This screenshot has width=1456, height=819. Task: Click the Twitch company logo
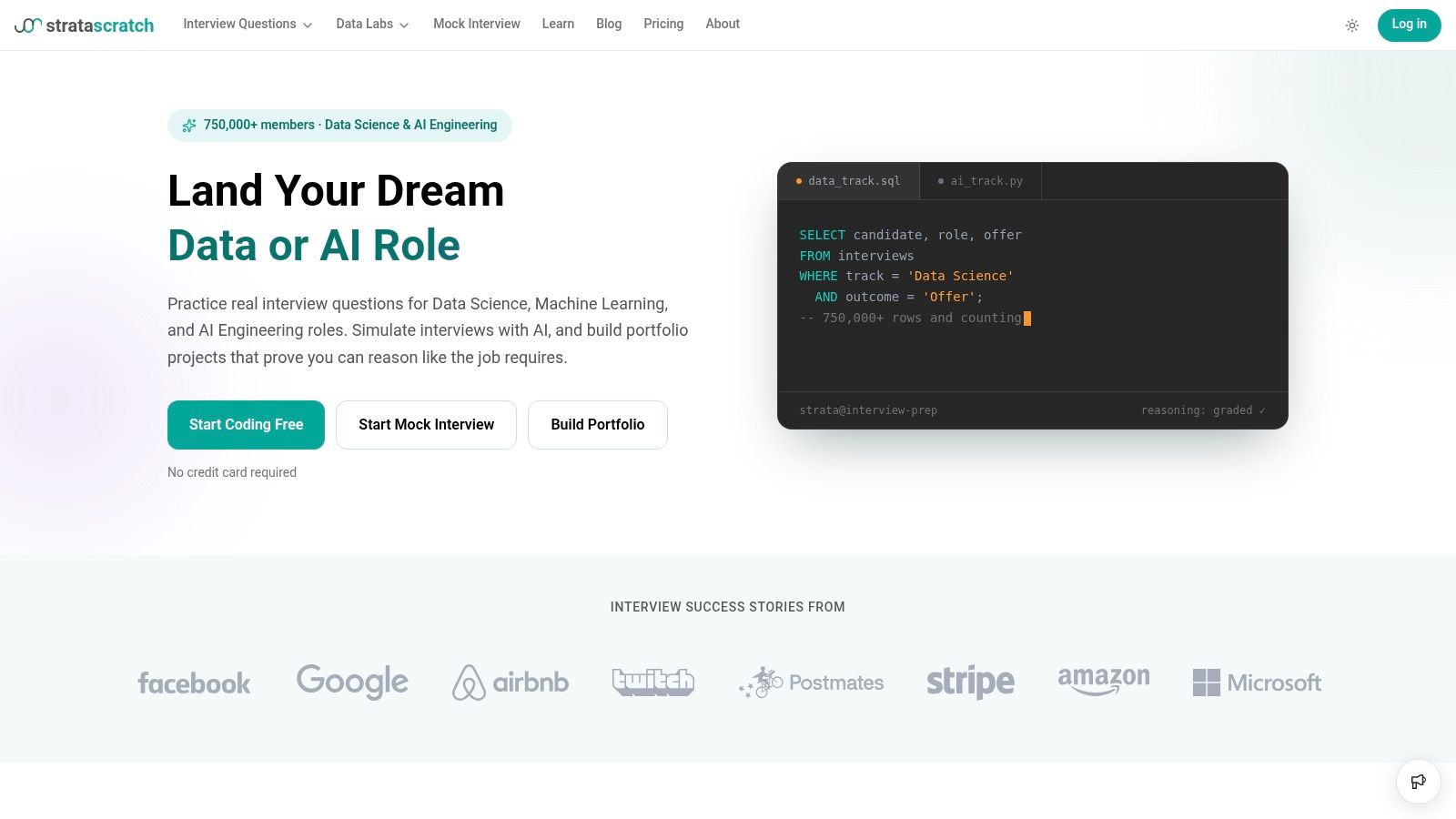pos(653,682)
